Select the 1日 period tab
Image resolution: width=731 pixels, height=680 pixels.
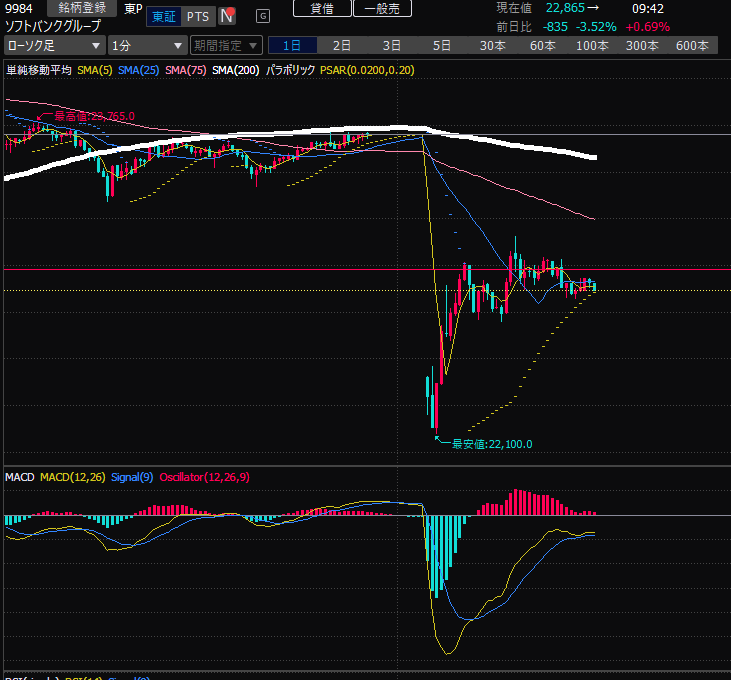click(292, 45)
